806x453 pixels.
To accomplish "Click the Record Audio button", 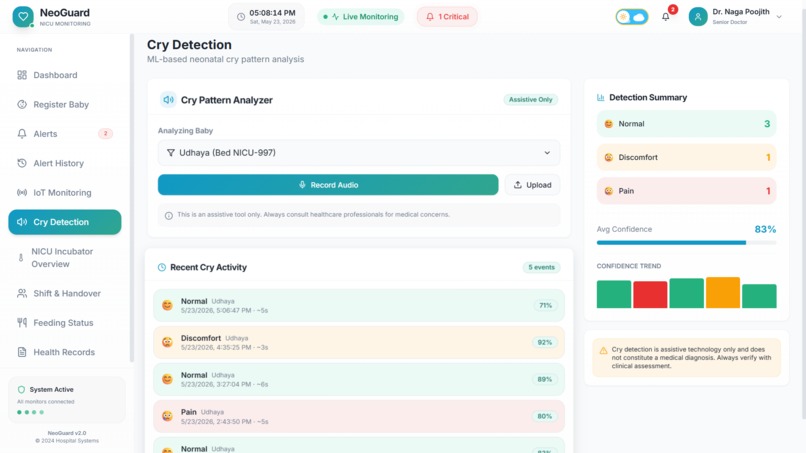I will click(x=328, y=185).
